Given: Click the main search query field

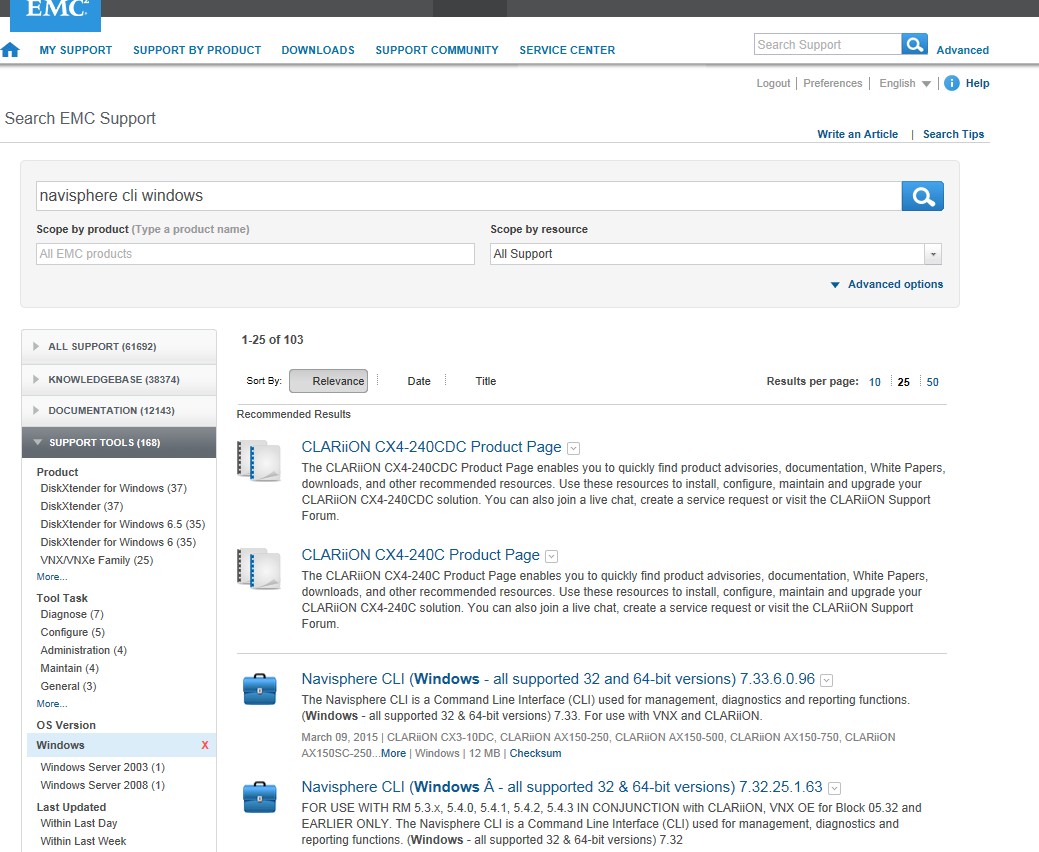Looking at the screenshot, I should click(x=468, y=196).
